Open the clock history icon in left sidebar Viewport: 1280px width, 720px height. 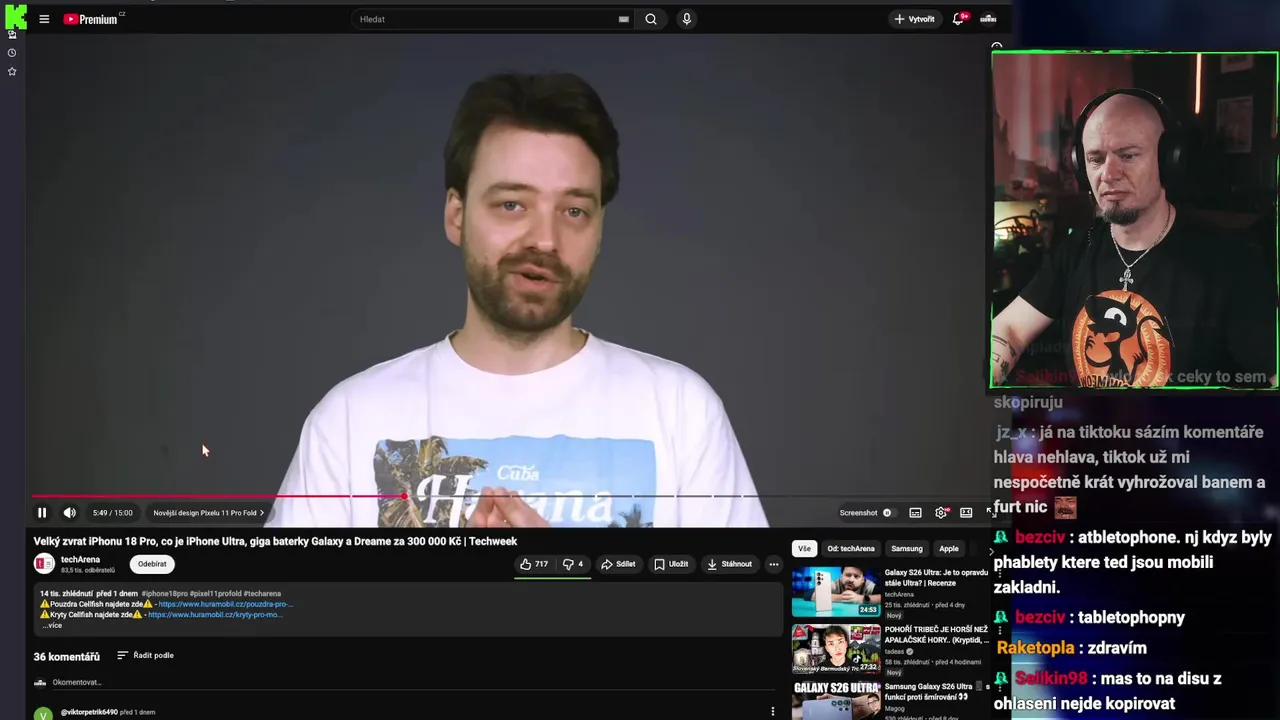pos(12,53)
